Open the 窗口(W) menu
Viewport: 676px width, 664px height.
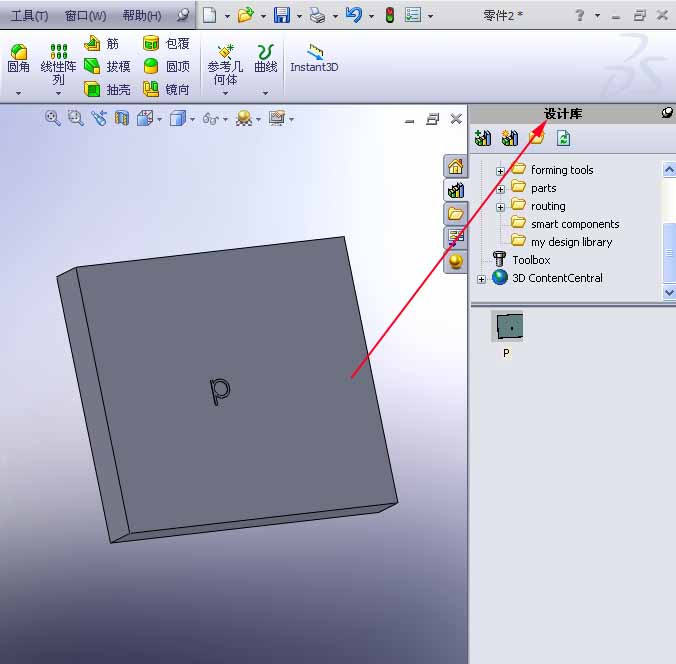coord(85,16)
